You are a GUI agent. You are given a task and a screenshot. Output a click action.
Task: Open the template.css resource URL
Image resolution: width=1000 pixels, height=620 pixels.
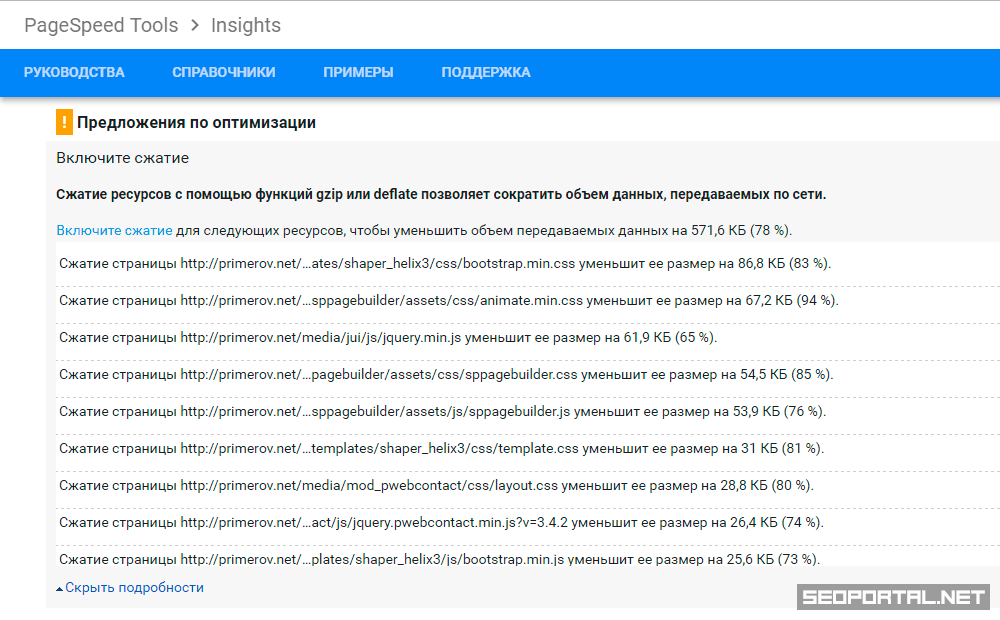click(x=379, y=448)
